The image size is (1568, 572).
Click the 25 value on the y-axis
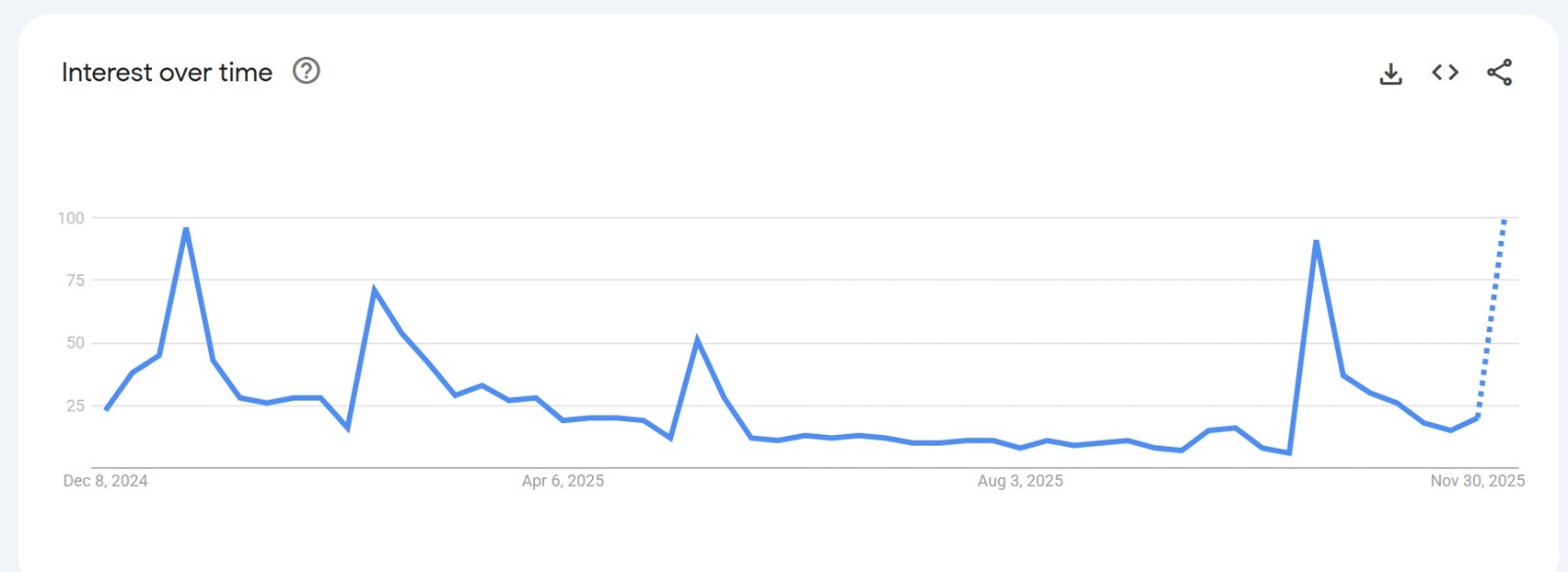[x=75, y=405]
